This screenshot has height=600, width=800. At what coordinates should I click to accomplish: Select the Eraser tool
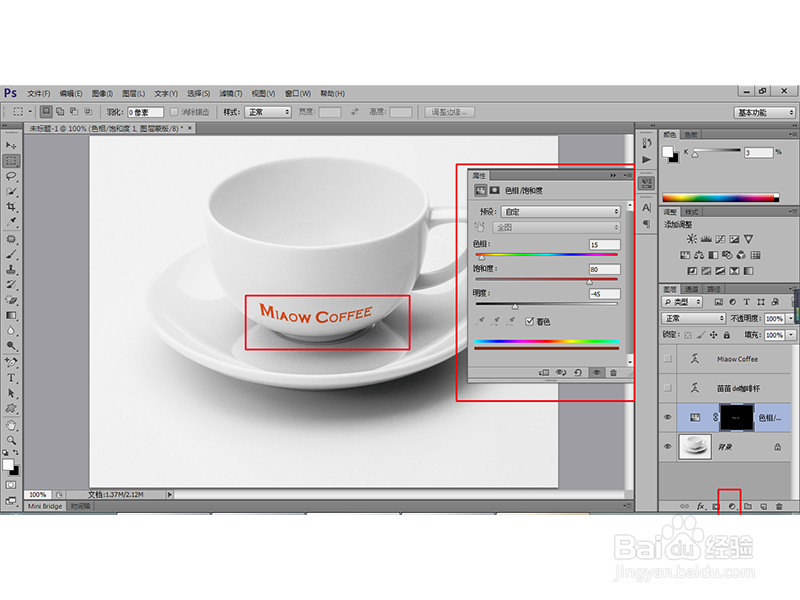click(x=11, y=300)
